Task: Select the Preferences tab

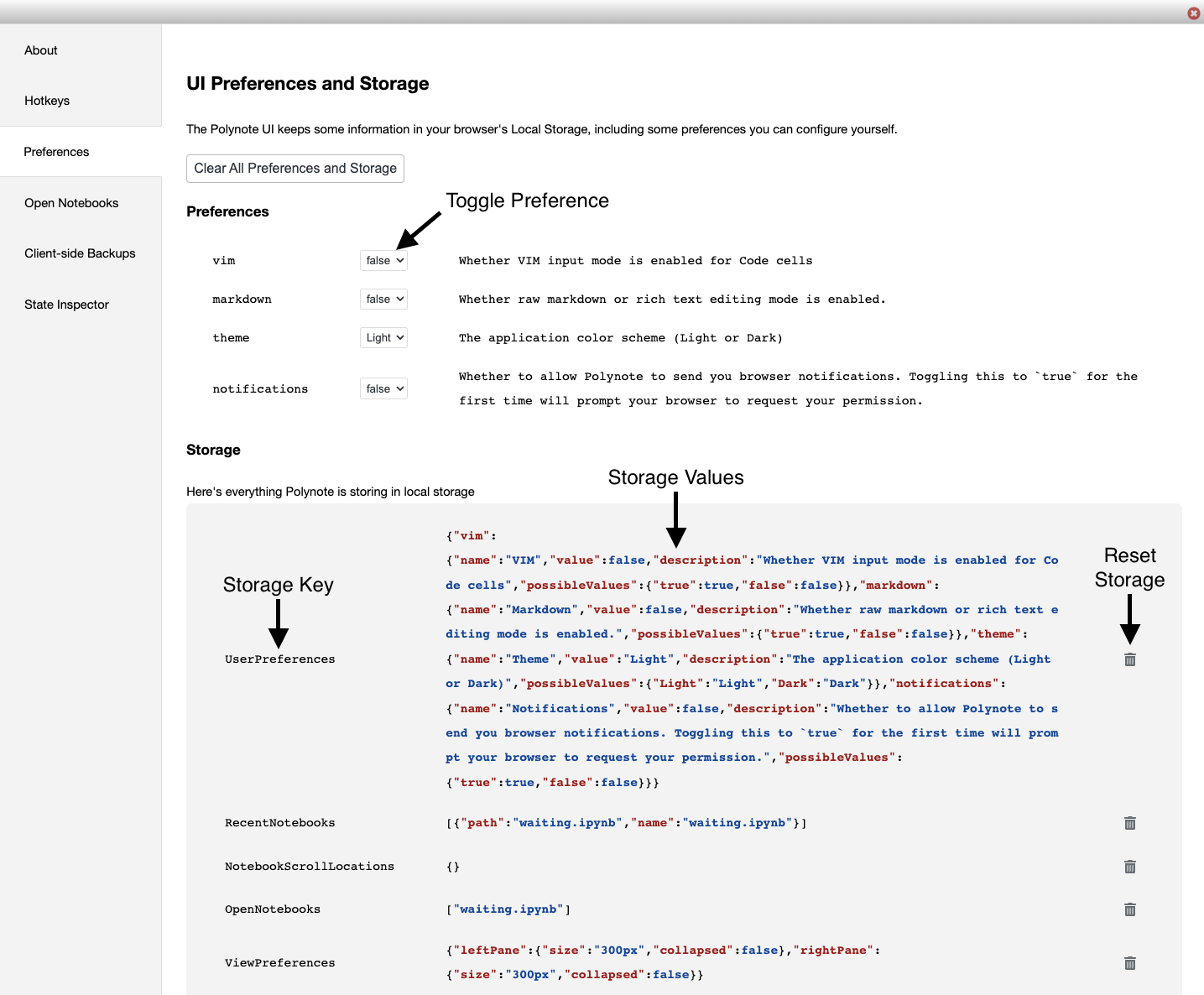Action: coord(56,152)
